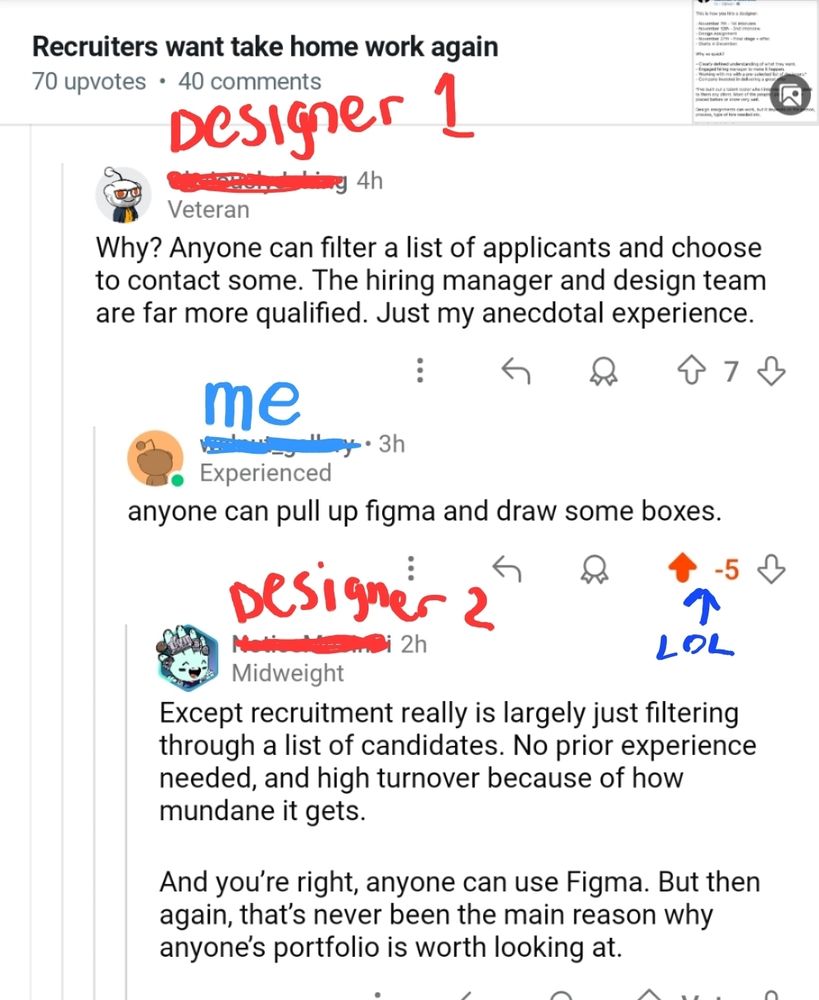Collapse the Veteran comment thread line
This screenshot has width=819, height=1000.
click(x=63, y=574)
